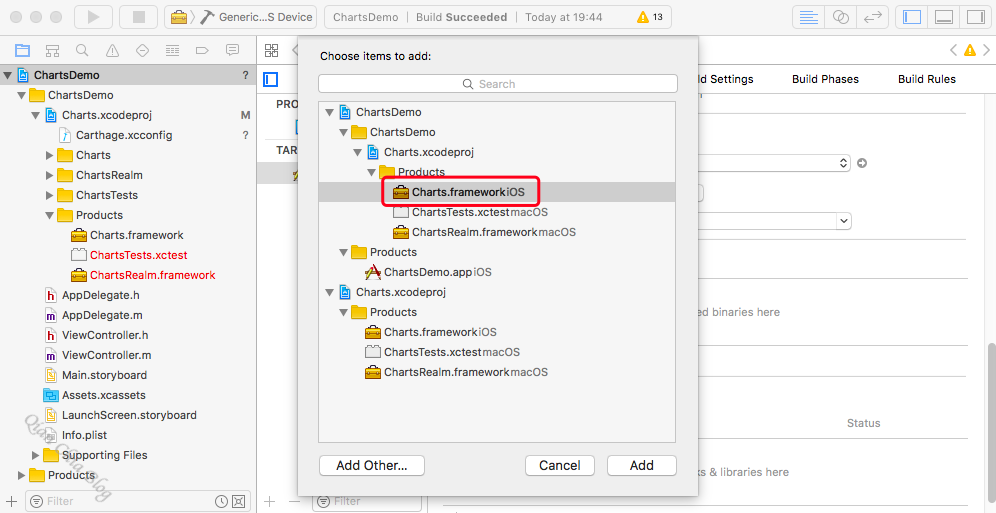This screenshot has width=996, height=513.
Task: Collapse the ChartsDemo project root in navigator
Action: (x=8, y=75)
